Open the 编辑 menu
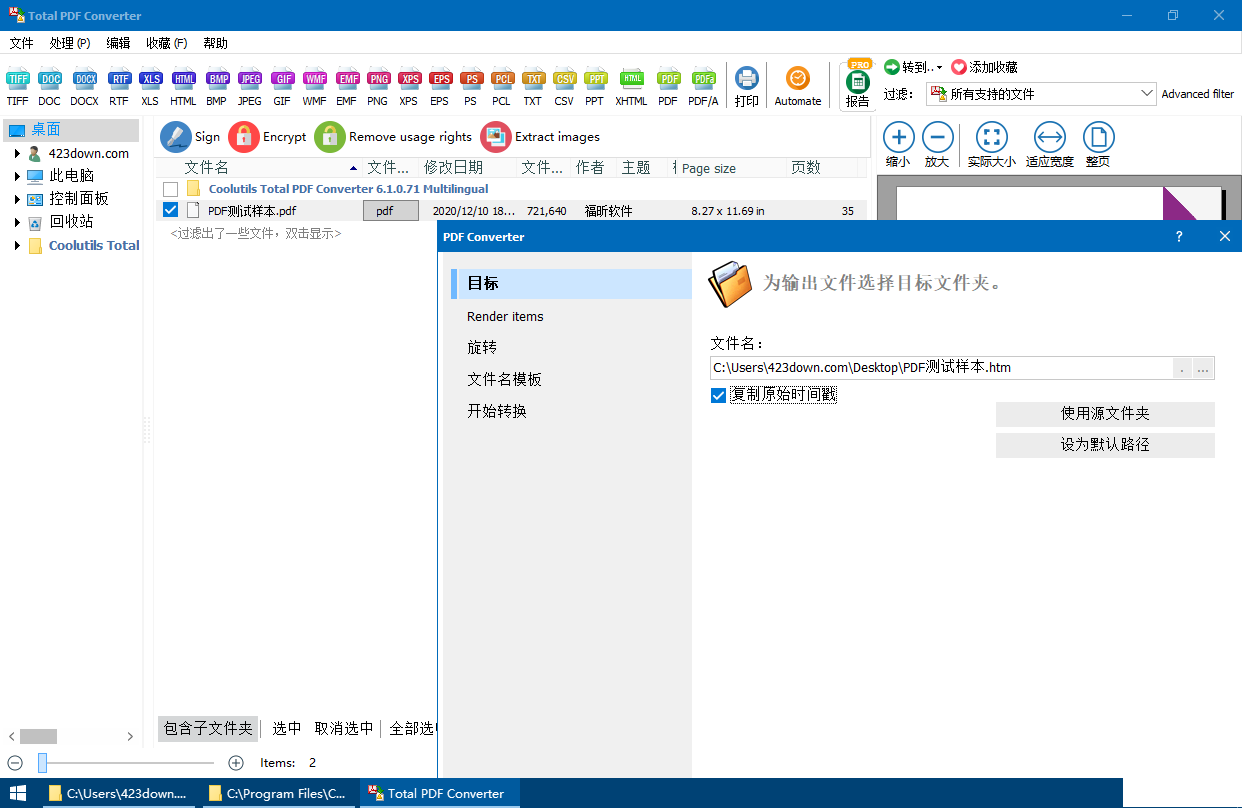1242x808 pixels. tap(118, 43)
